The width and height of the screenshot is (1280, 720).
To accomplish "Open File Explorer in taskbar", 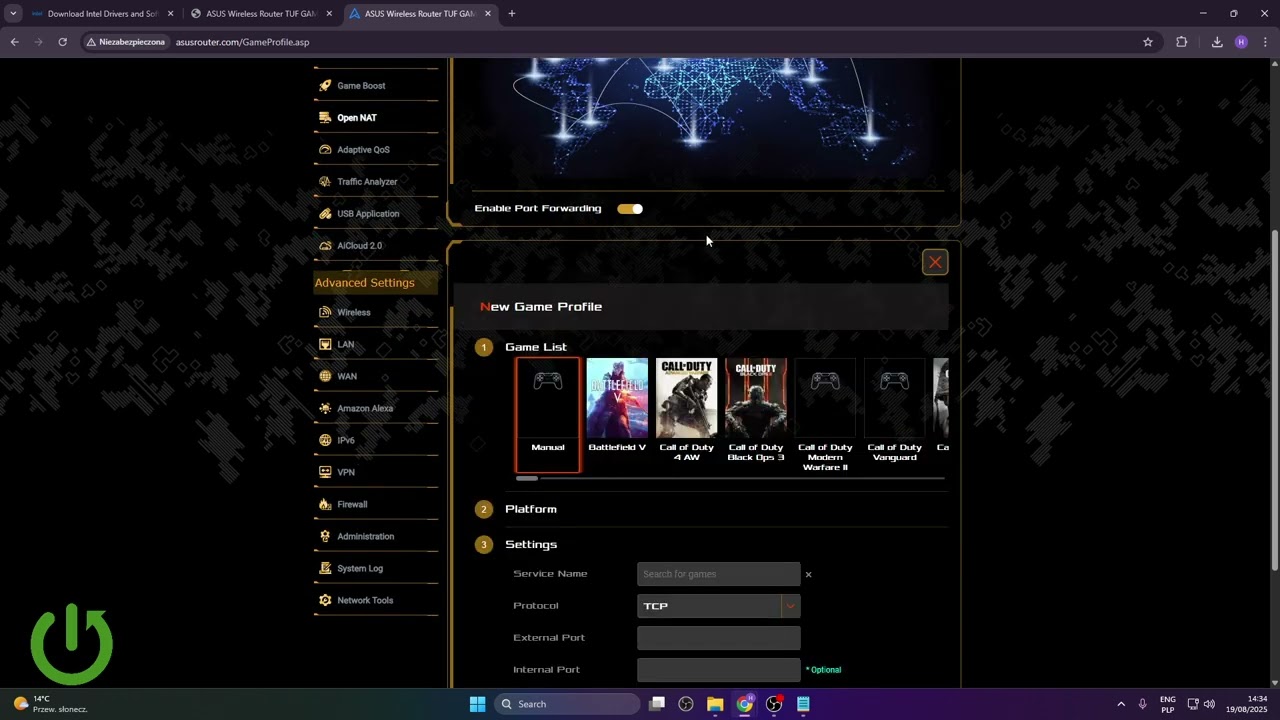I will 715,704.
